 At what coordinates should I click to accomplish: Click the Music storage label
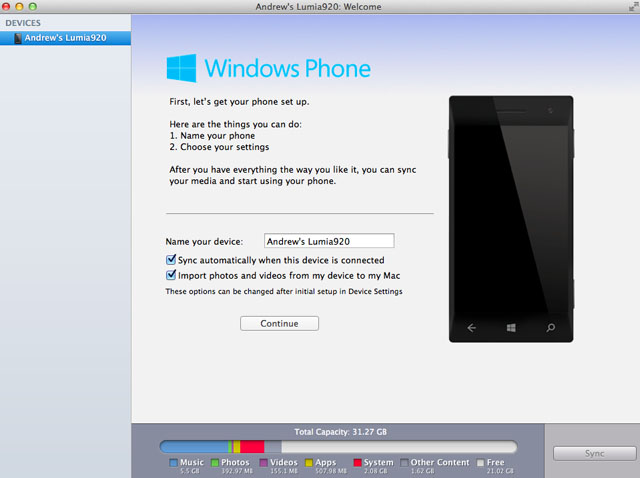192,462
